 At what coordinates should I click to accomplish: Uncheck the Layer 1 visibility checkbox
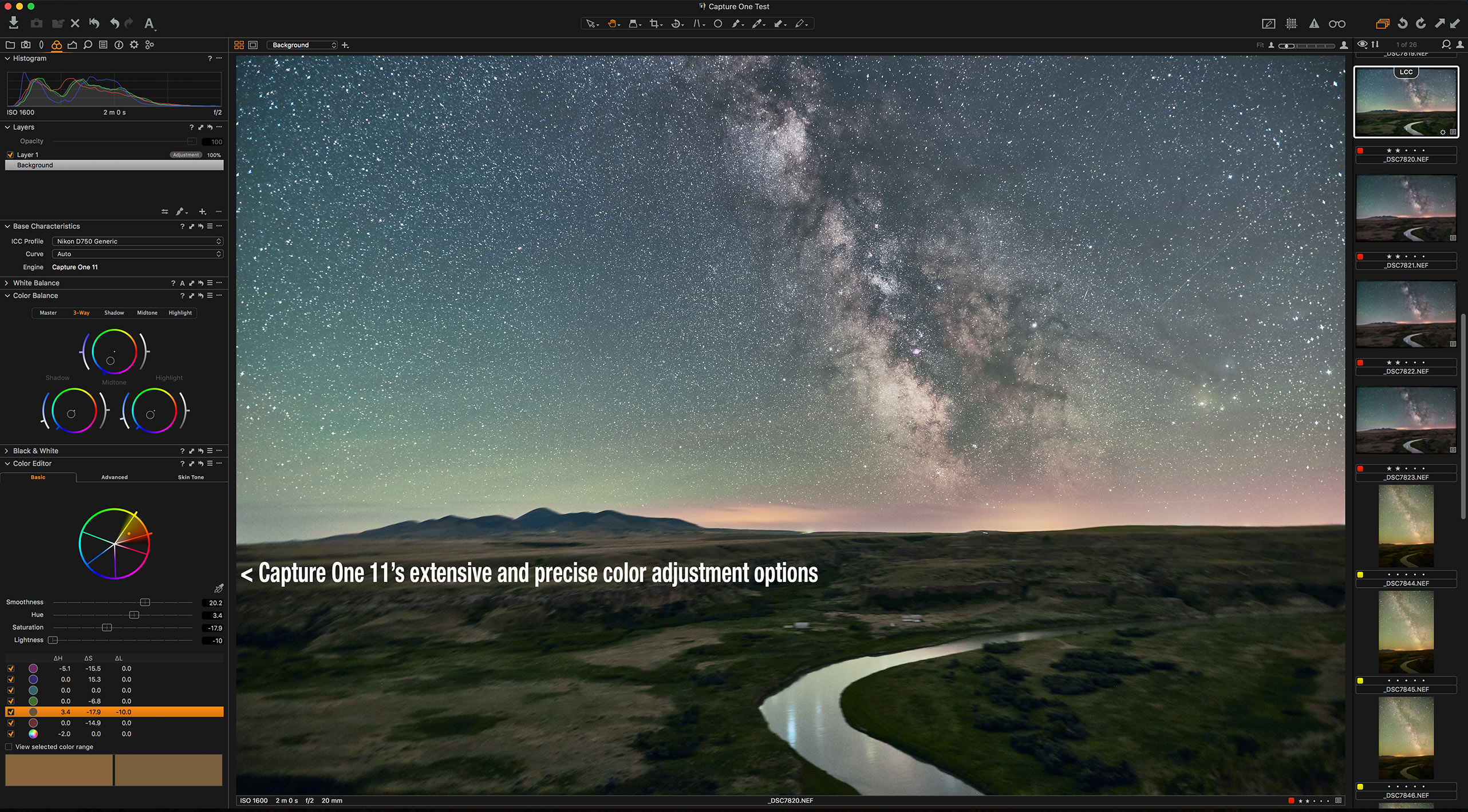click(10, 155)
